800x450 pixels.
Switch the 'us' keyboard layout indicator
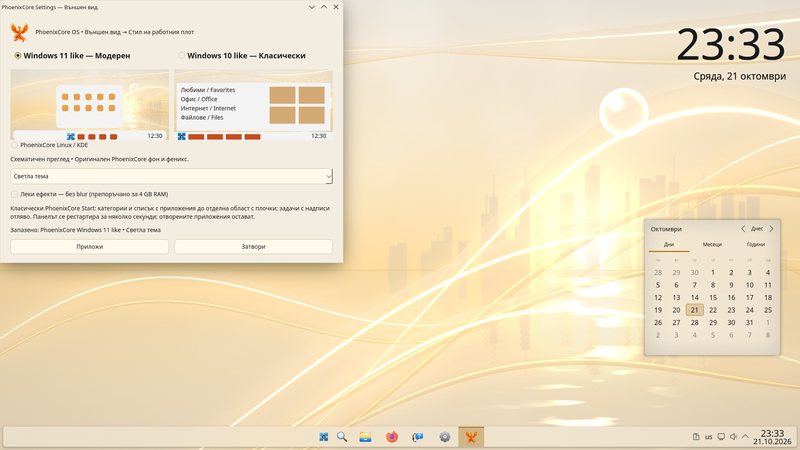709,437
